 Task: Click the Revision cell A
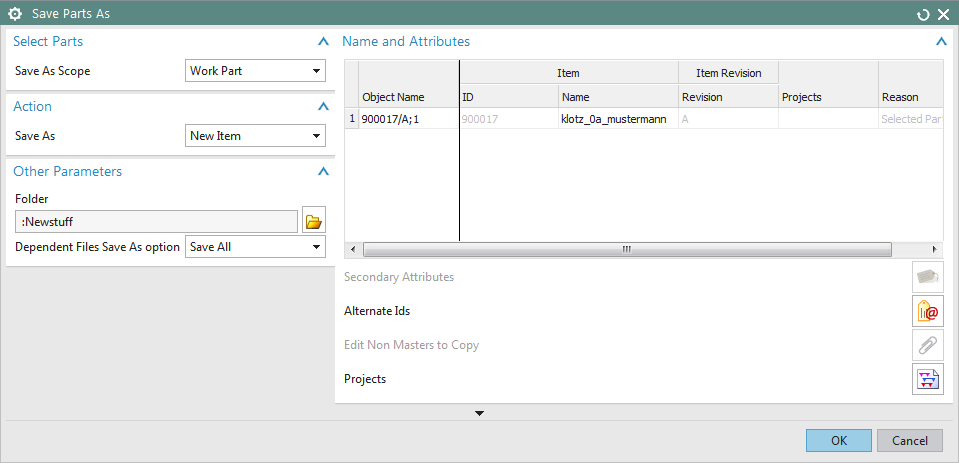[728, 119]
